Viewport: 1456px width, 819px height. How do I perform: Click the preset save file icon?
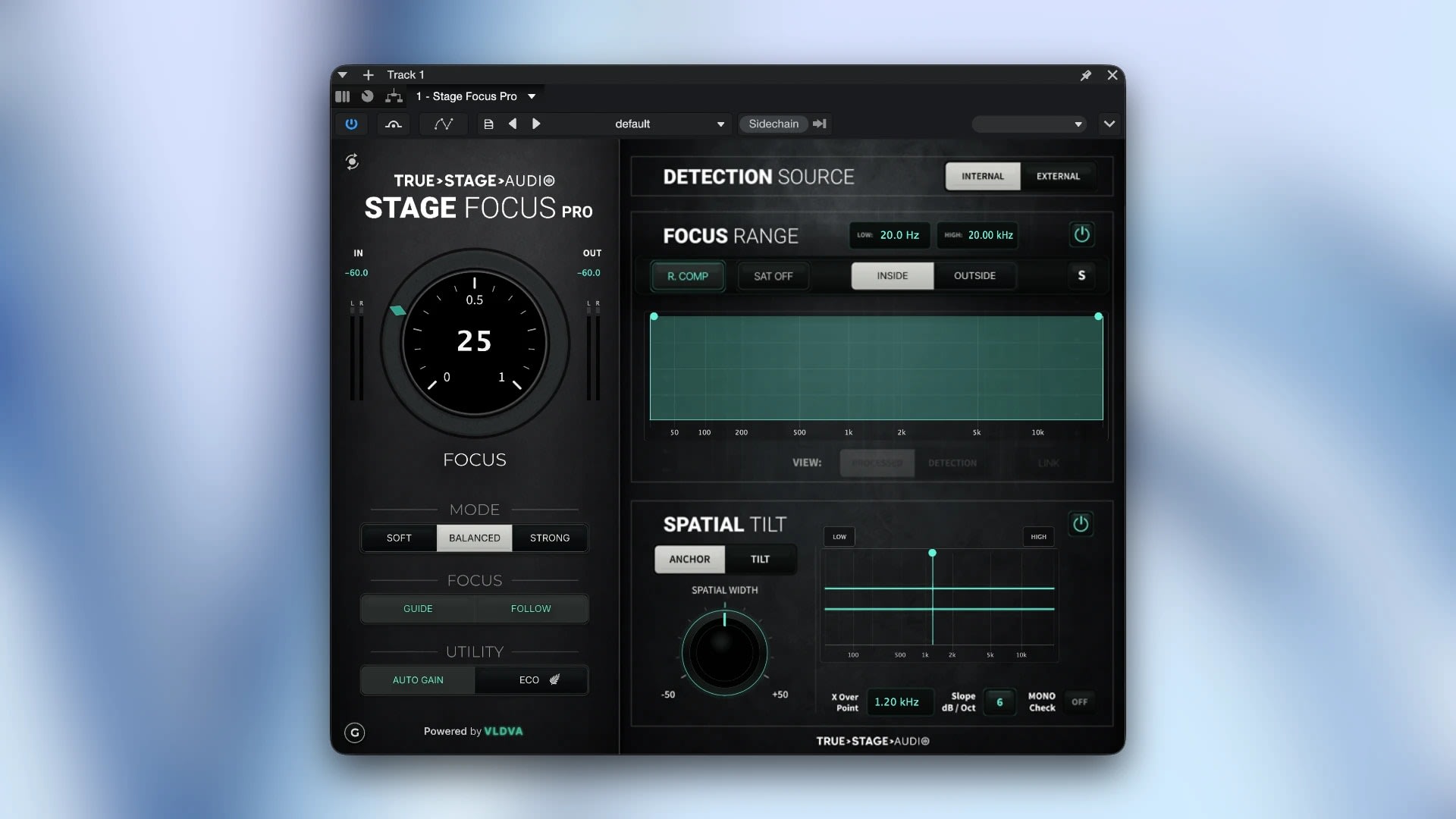pyautogui.click(x=488, y=124)
